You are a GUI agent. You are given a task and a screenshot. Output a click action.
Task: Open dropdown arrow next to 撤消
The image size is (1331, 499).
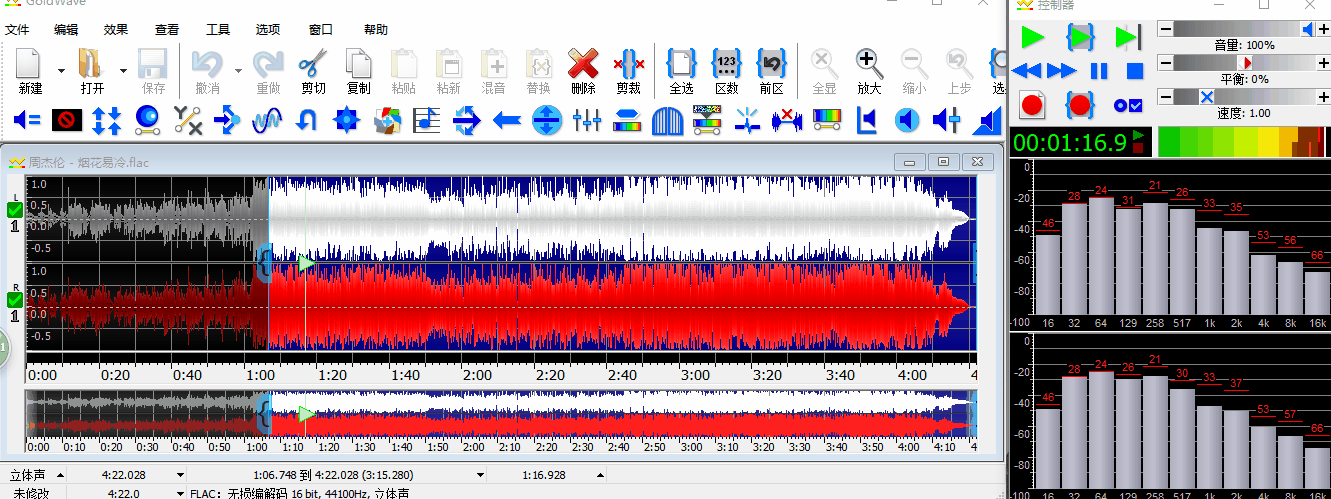coord(238,71)
